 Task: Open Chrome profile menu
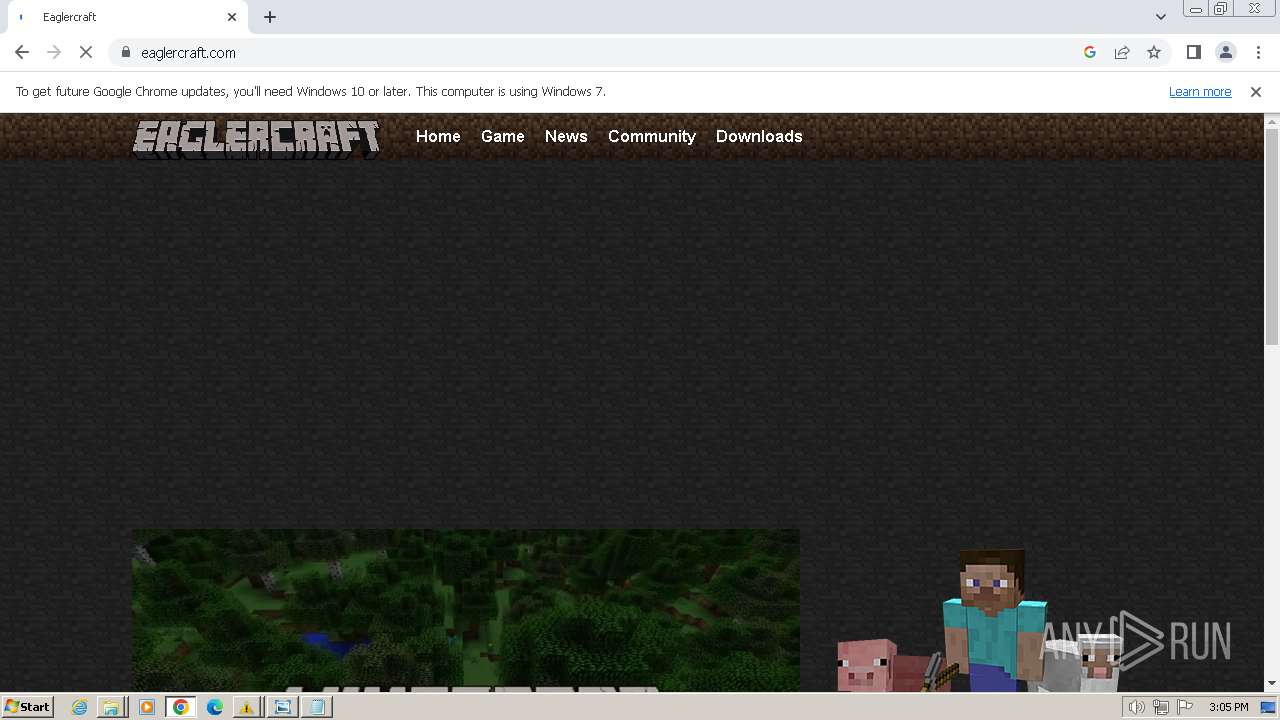pyautogui.click(x=1226, y=52)
